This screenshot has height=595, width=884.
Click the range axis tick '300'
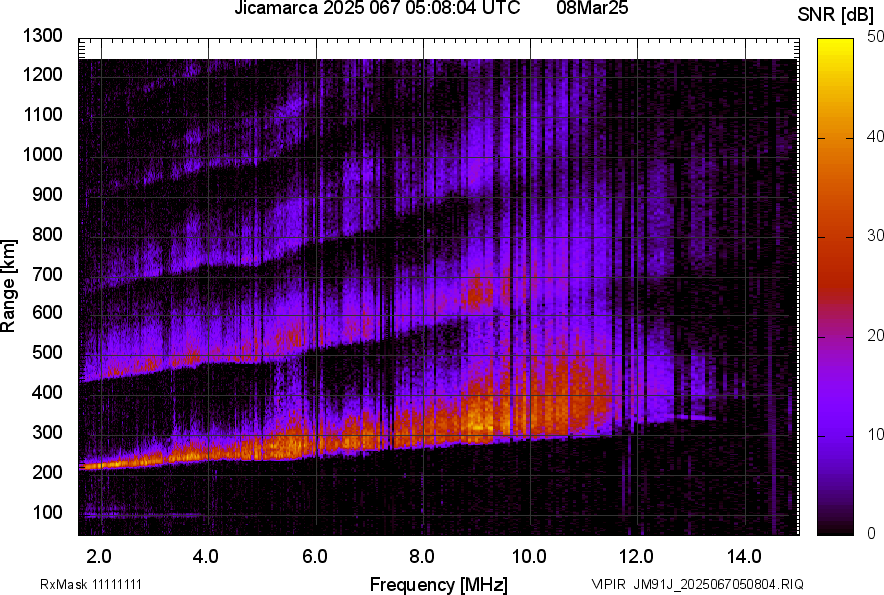click(x=47, y=432)
